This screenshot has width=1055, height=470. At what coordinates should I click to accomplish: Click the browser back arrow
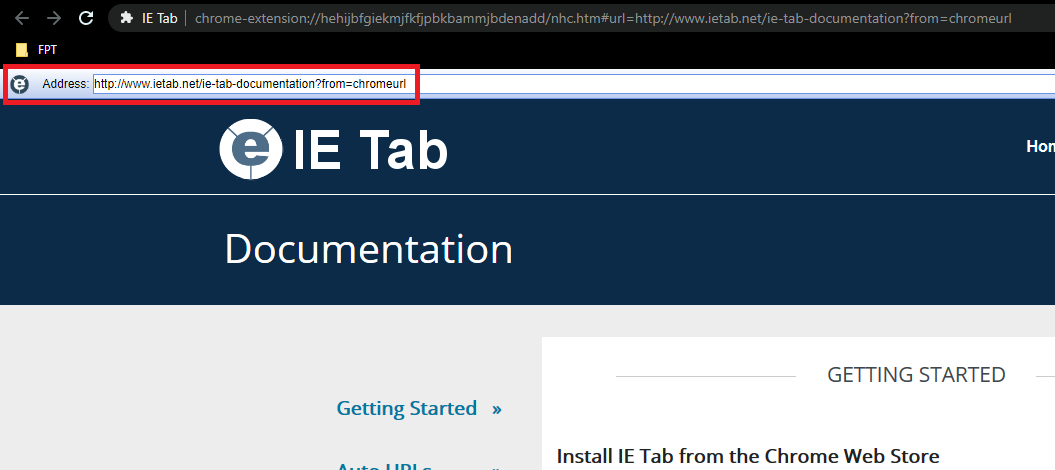[x=22, y=18]
